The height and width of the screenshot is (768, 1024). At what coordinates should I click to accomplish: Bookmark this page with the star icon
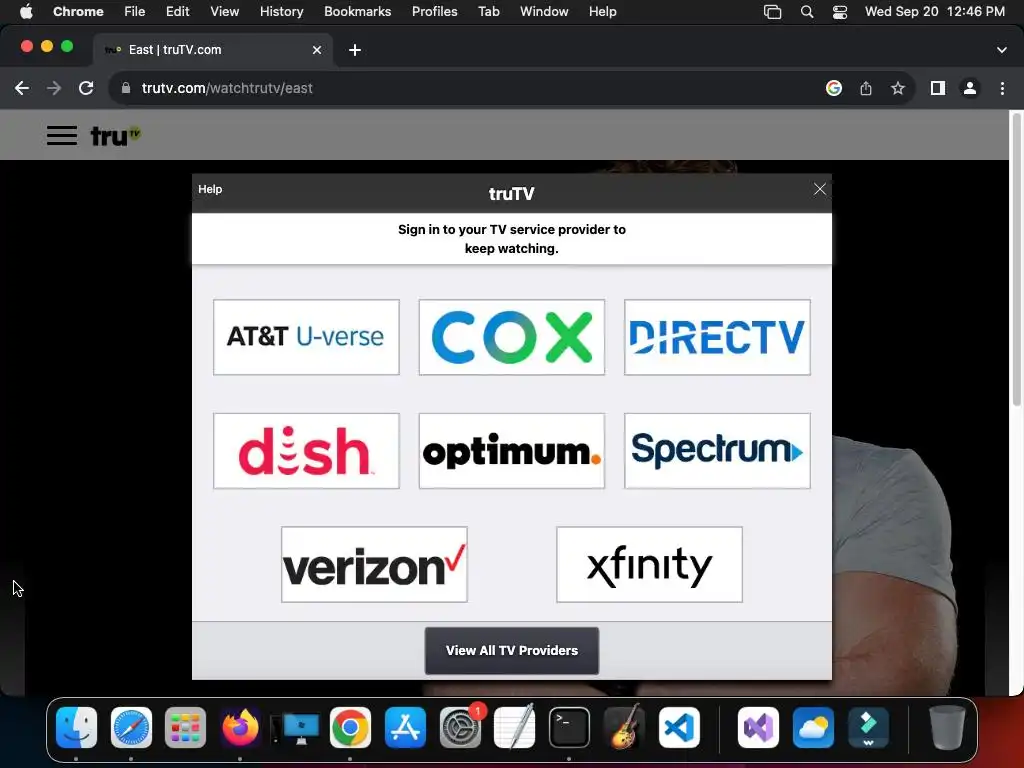(898, 88)
